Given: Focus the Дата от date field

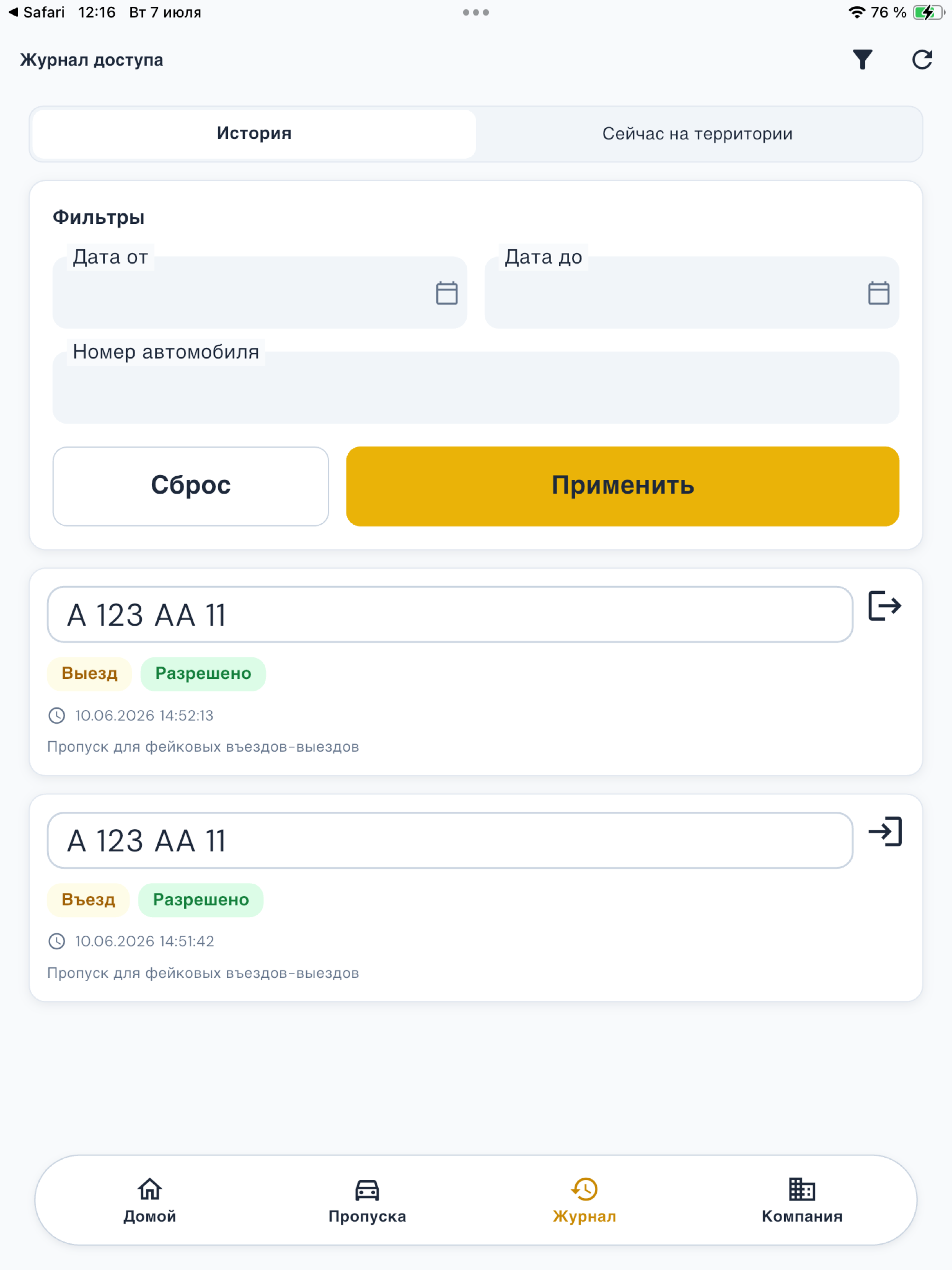Looking at the screenshot, I should [x=260, y=293].
